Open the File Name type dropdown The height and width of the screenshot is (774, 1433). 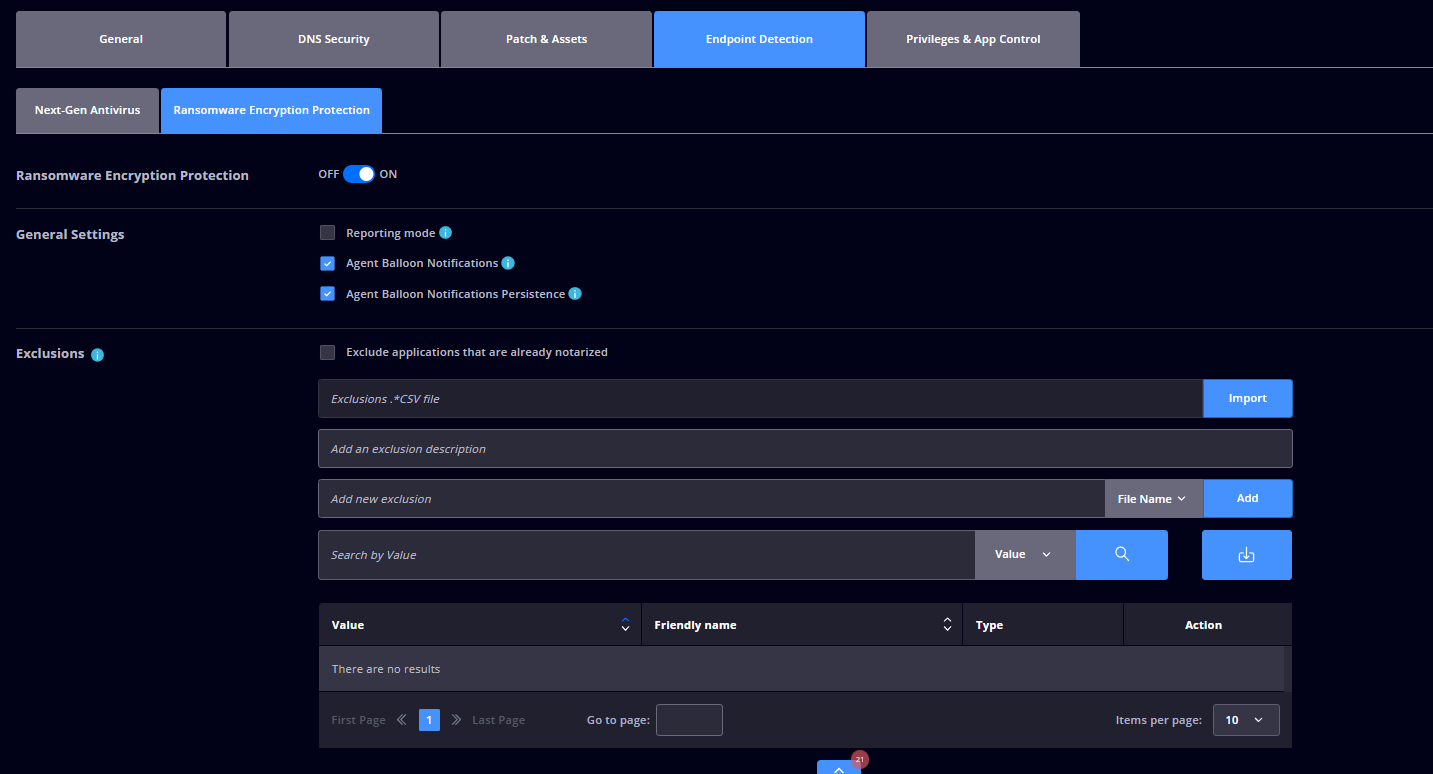point(1154,498)
